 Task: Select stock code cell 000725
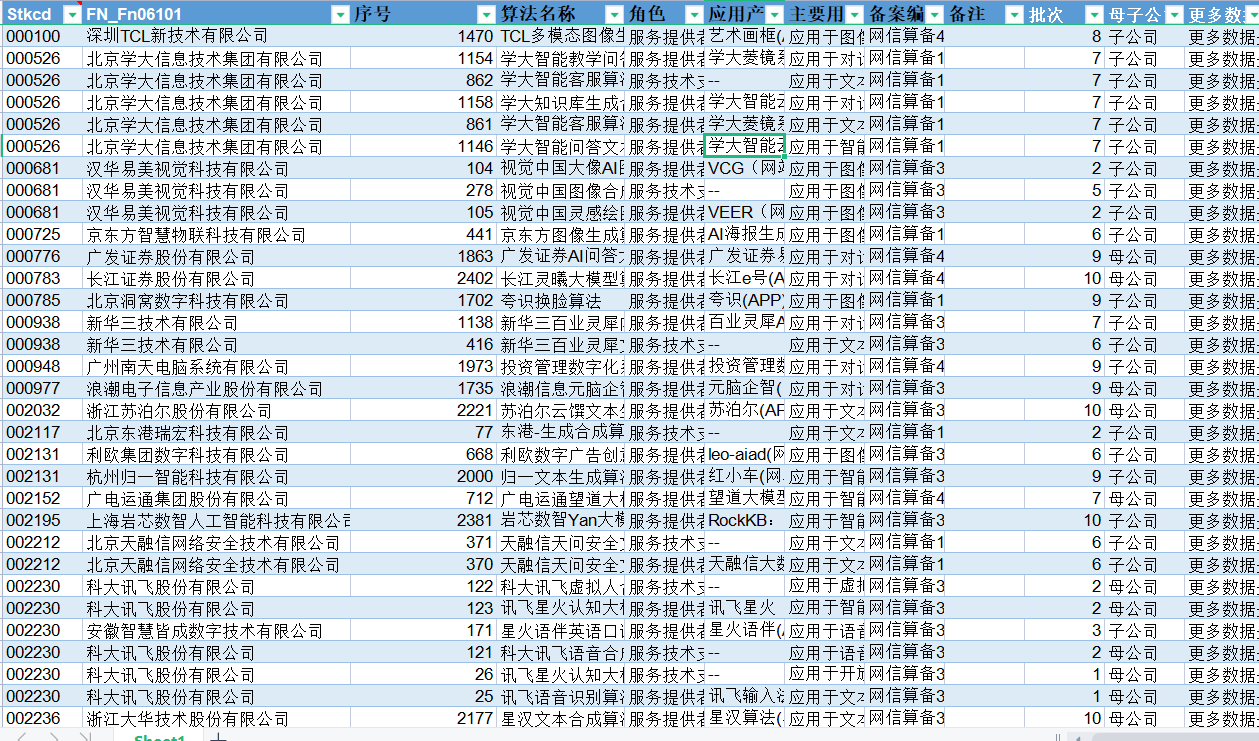point(42,234)
